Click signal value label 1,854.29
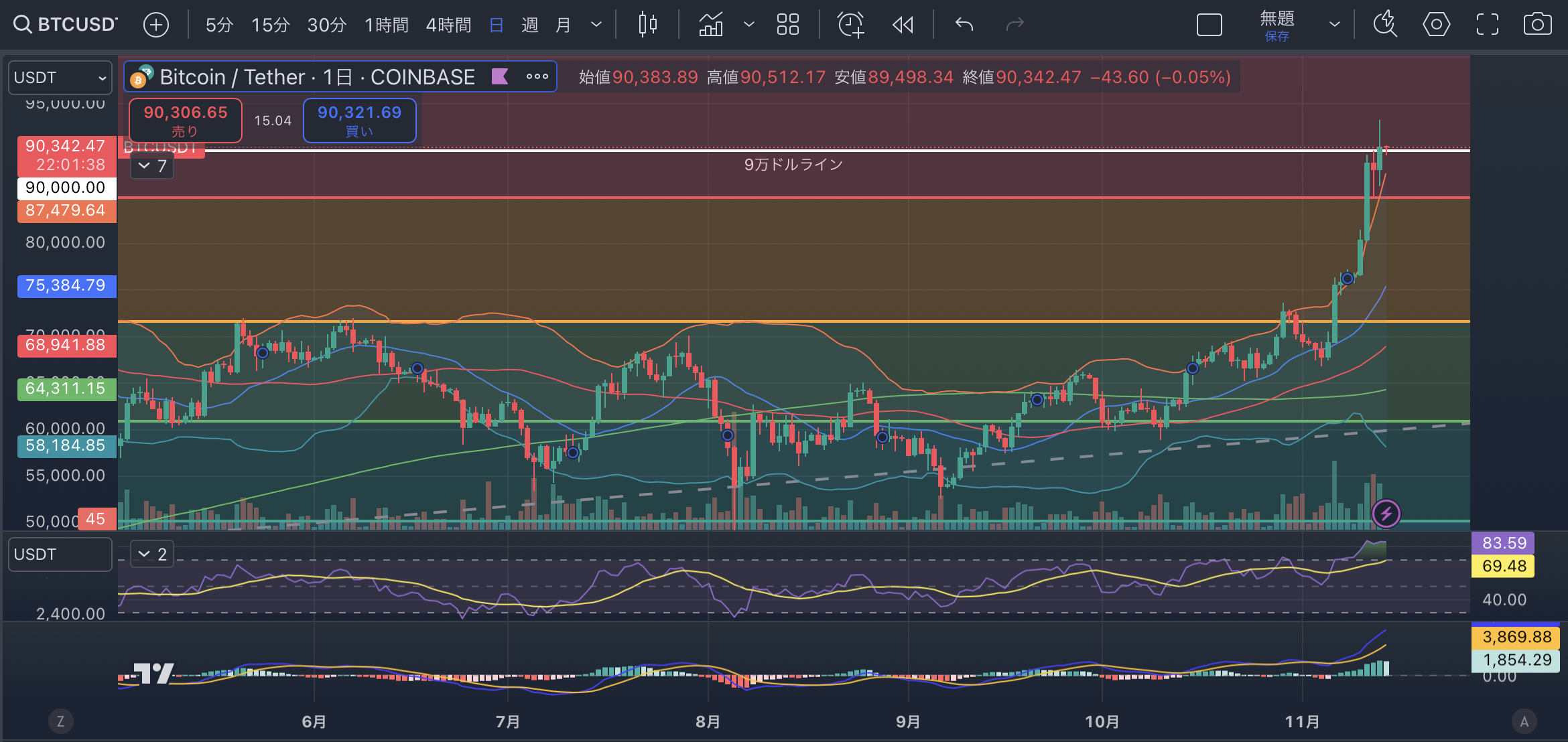Screen dimensions: 1568x742 point(1516,660)
